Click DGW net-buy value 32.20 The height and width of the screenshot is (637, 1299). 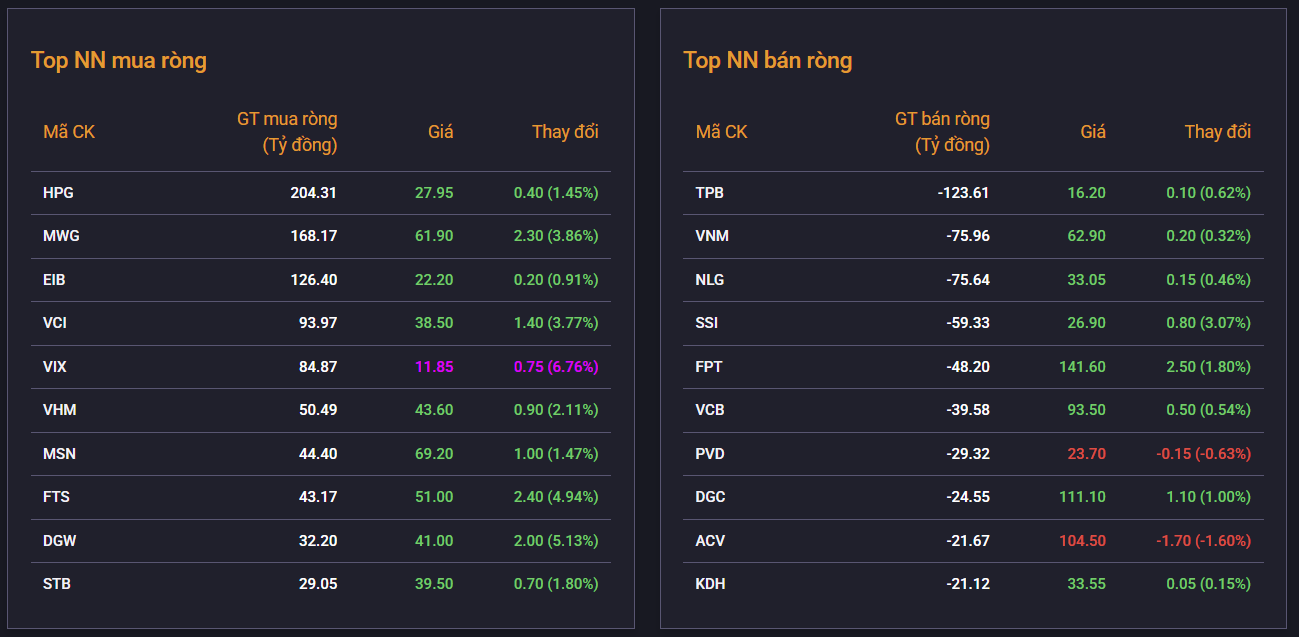point(318,541)
